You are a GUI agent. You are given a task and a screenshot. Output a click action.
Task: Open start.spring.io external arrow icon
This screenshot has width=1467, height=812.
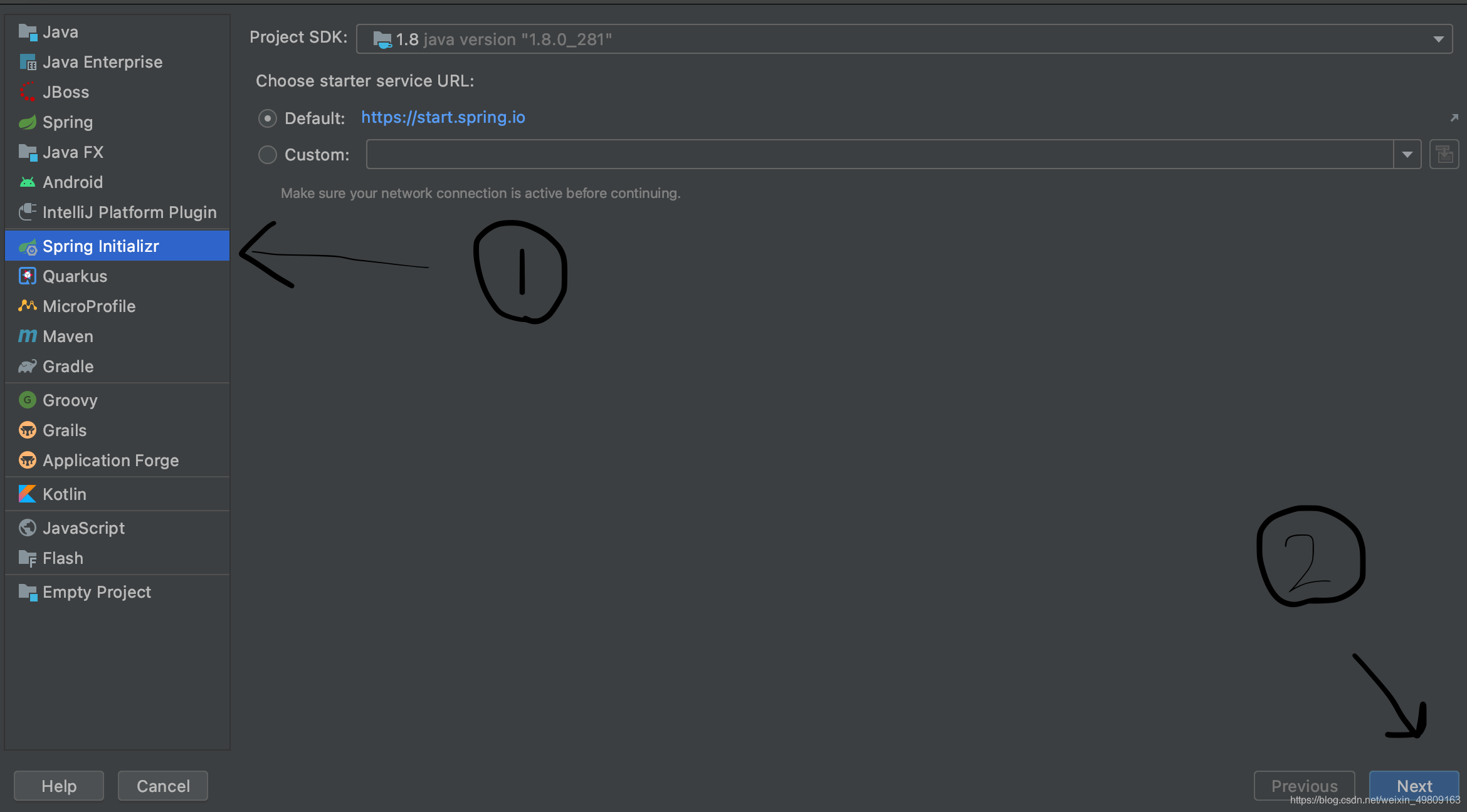click(1454, 117)
